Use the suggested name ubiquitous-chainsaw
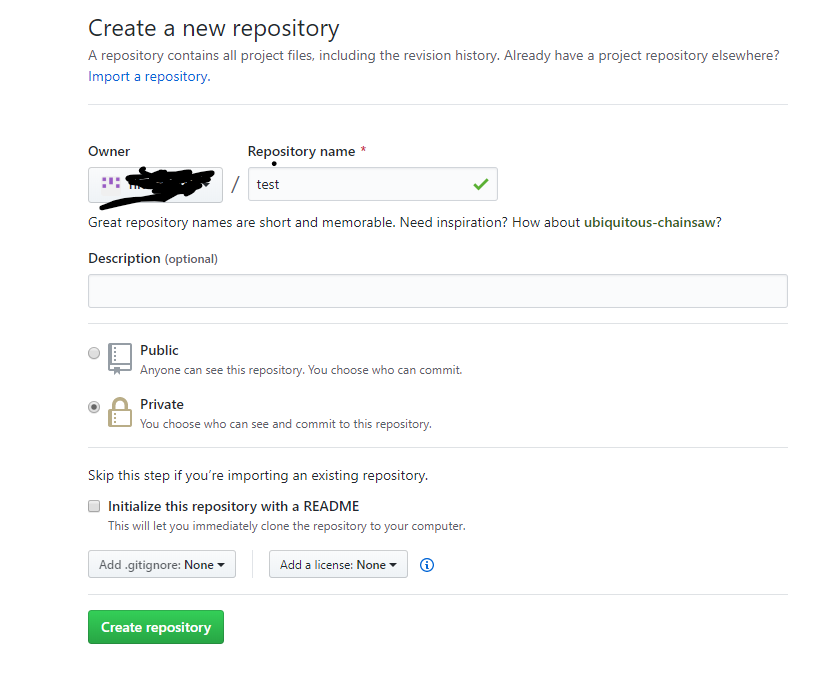This screenshot has width=837, height=673. (x=649, y=222)
